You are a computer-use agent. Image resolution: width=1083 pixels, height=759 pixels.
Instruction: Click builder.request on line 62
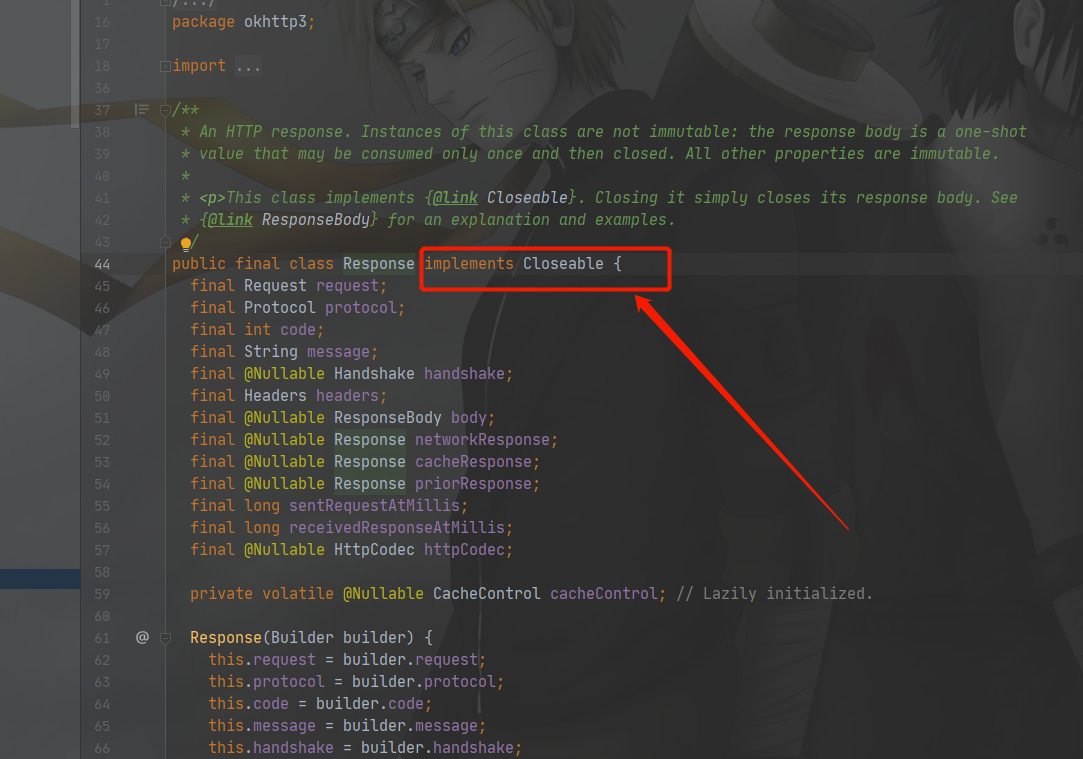(410, 660)
